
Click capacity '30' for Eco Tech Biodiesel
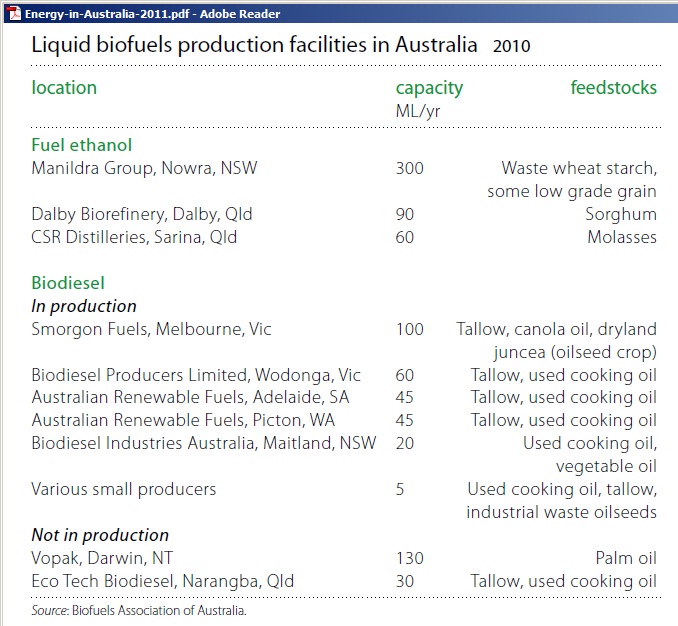point(405,581)
